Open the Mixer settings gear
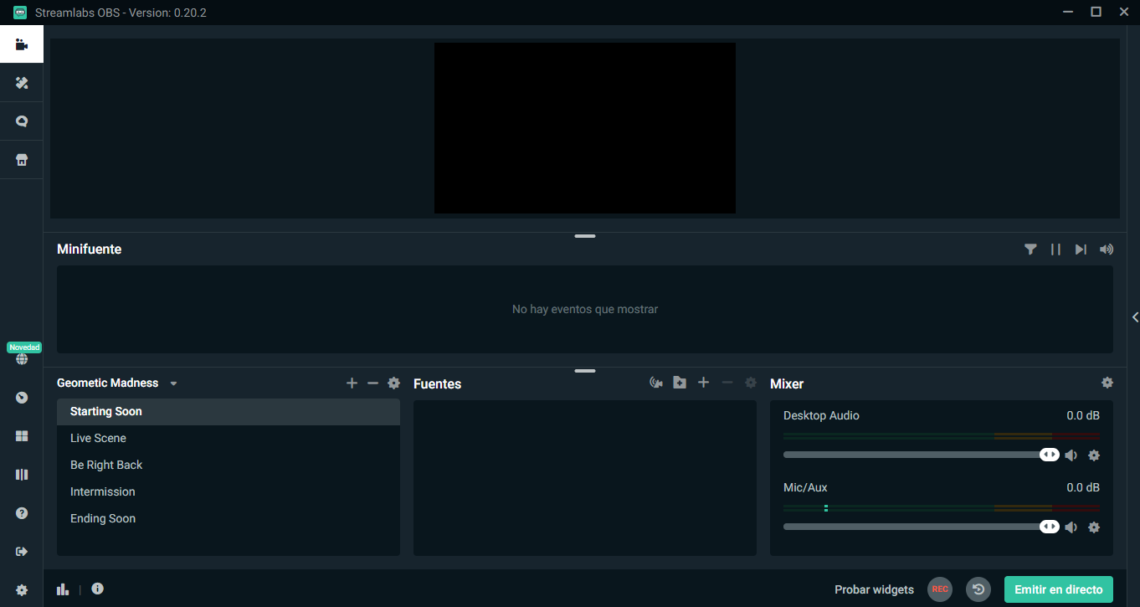The height and width of the screenshot is (607, 1140). tap(1107, 382)
